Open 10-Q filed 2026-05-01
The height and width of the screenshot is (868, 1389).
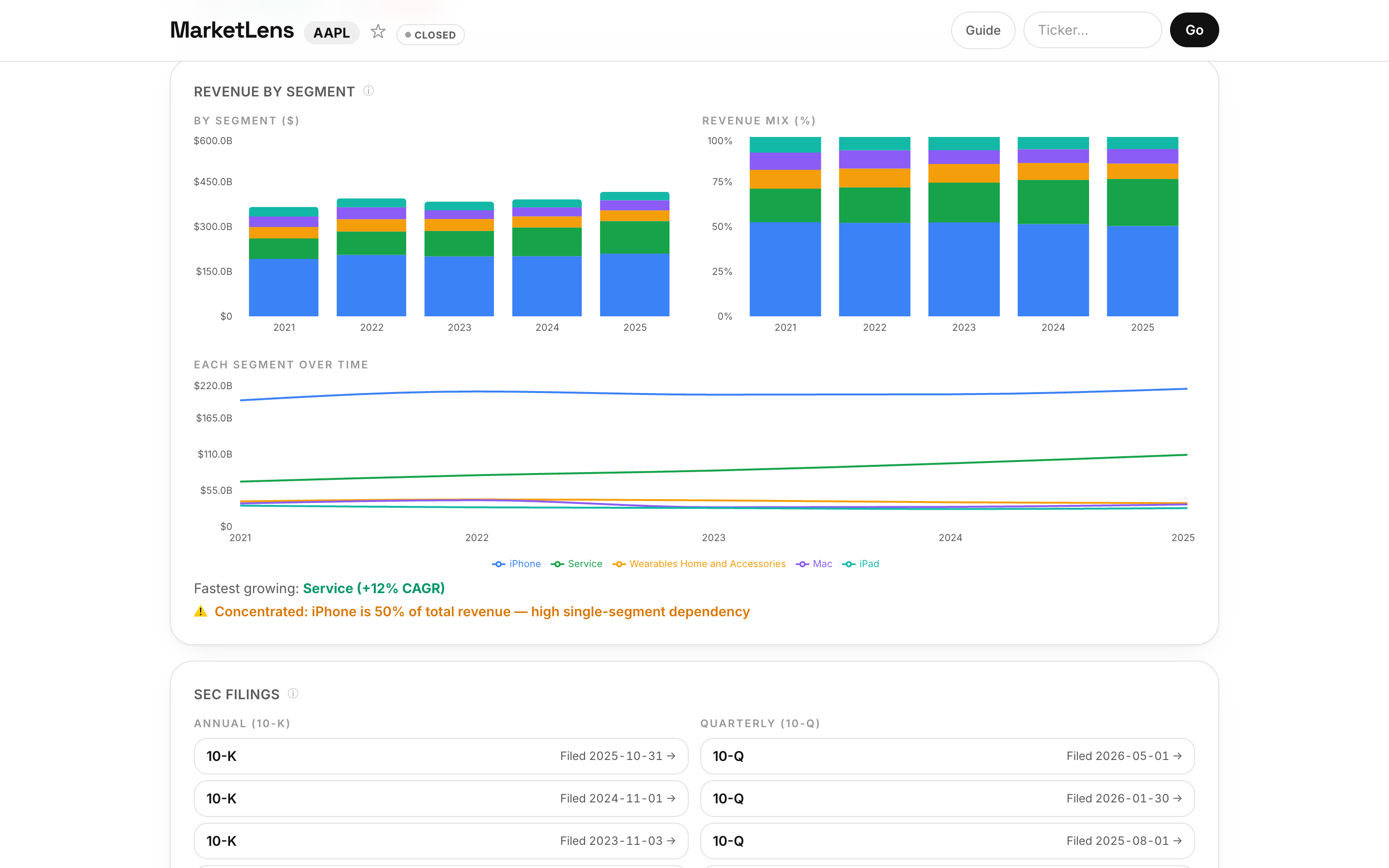[947, 756]
